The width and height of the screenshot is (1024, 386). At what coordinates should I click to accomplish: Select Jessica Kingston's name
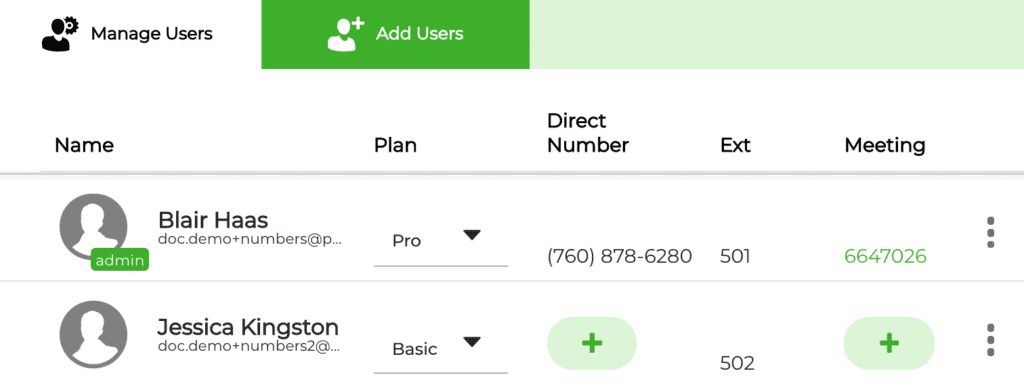pos(248,328)
